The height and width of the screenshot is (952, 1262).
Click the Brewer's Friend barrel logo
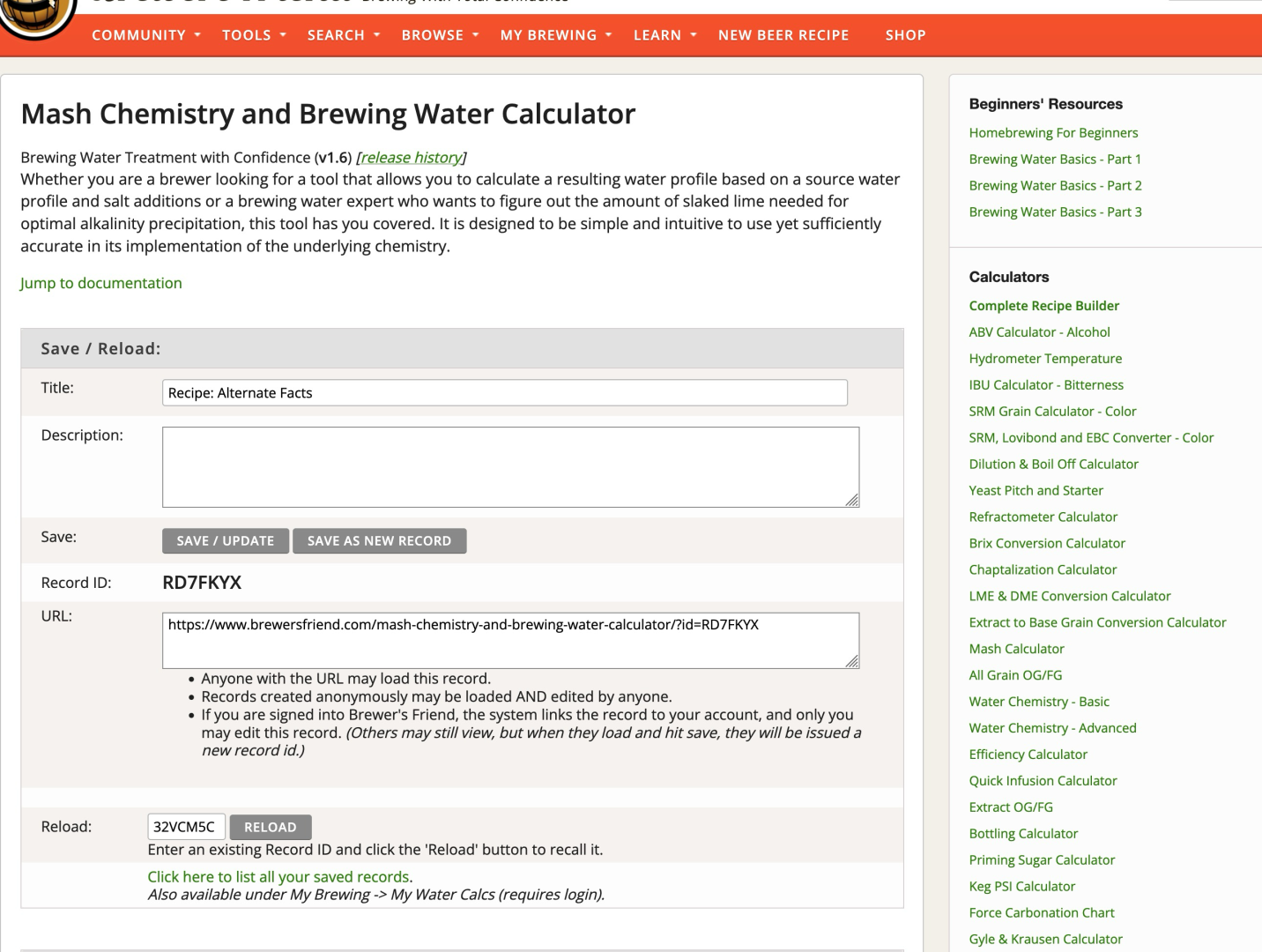tap(37, 18)
